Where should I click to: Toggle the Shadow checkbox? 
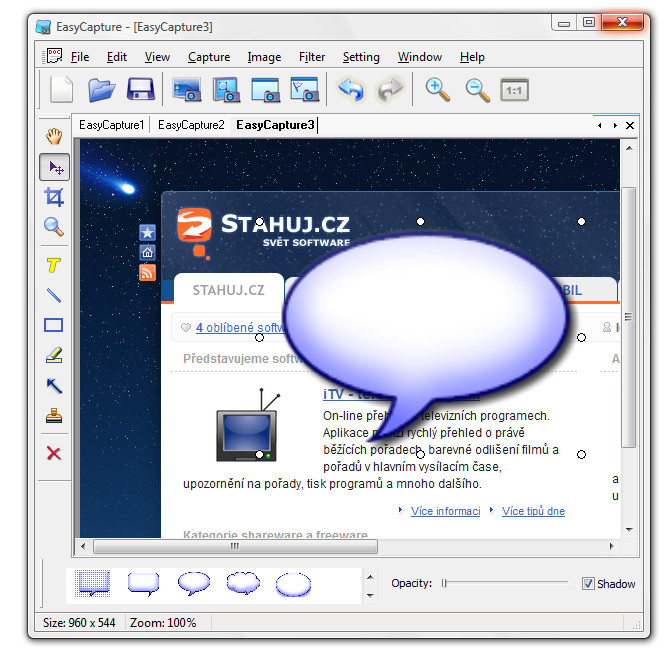(x=588, y=584)
